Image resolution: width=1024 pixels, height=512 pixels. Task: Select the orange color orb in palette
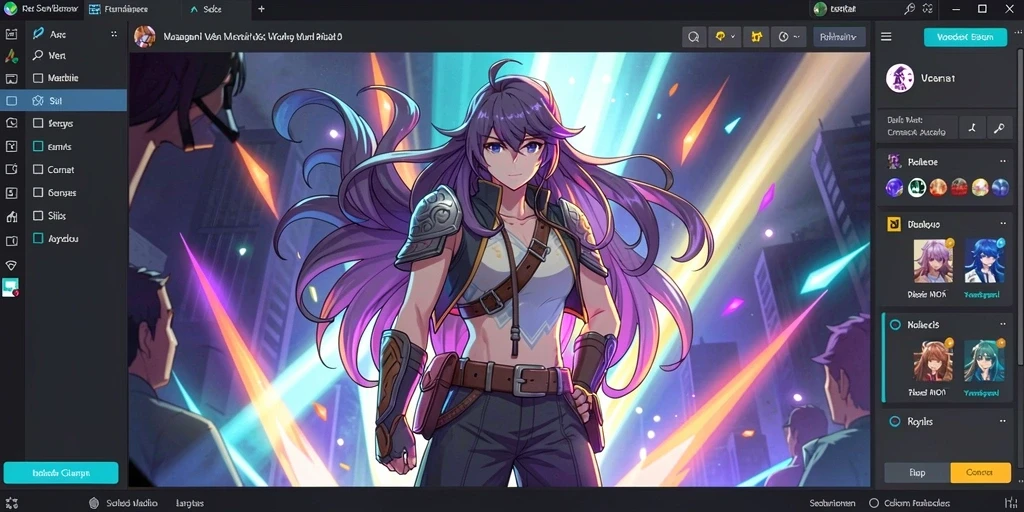point(938,187)
